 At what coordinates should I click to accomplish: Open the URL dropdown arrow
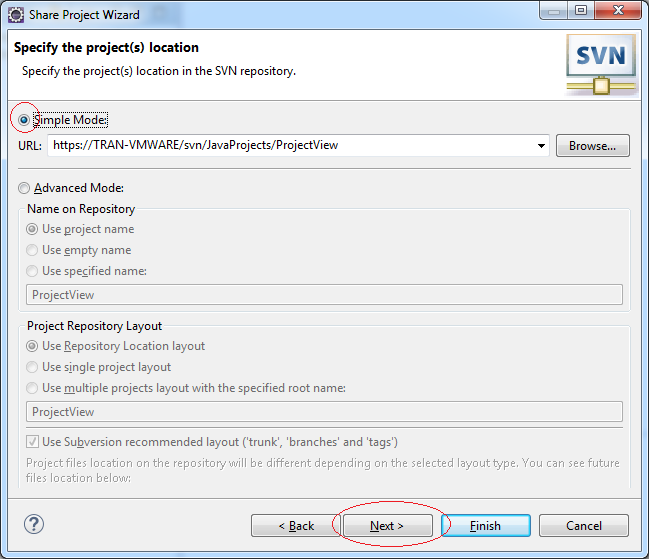(x=541, y=146)
